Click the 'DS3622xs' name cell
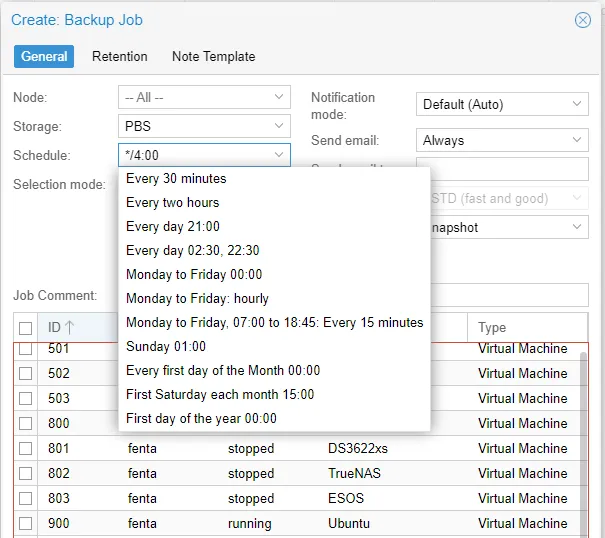 358,448
